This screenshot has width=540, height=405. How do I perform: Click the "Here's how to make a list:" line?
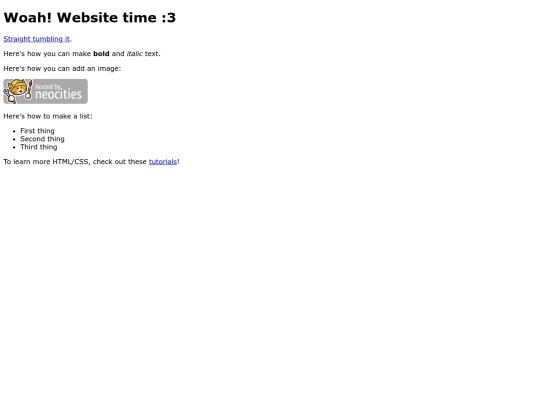pyautogui.click(x=48, y=116)
